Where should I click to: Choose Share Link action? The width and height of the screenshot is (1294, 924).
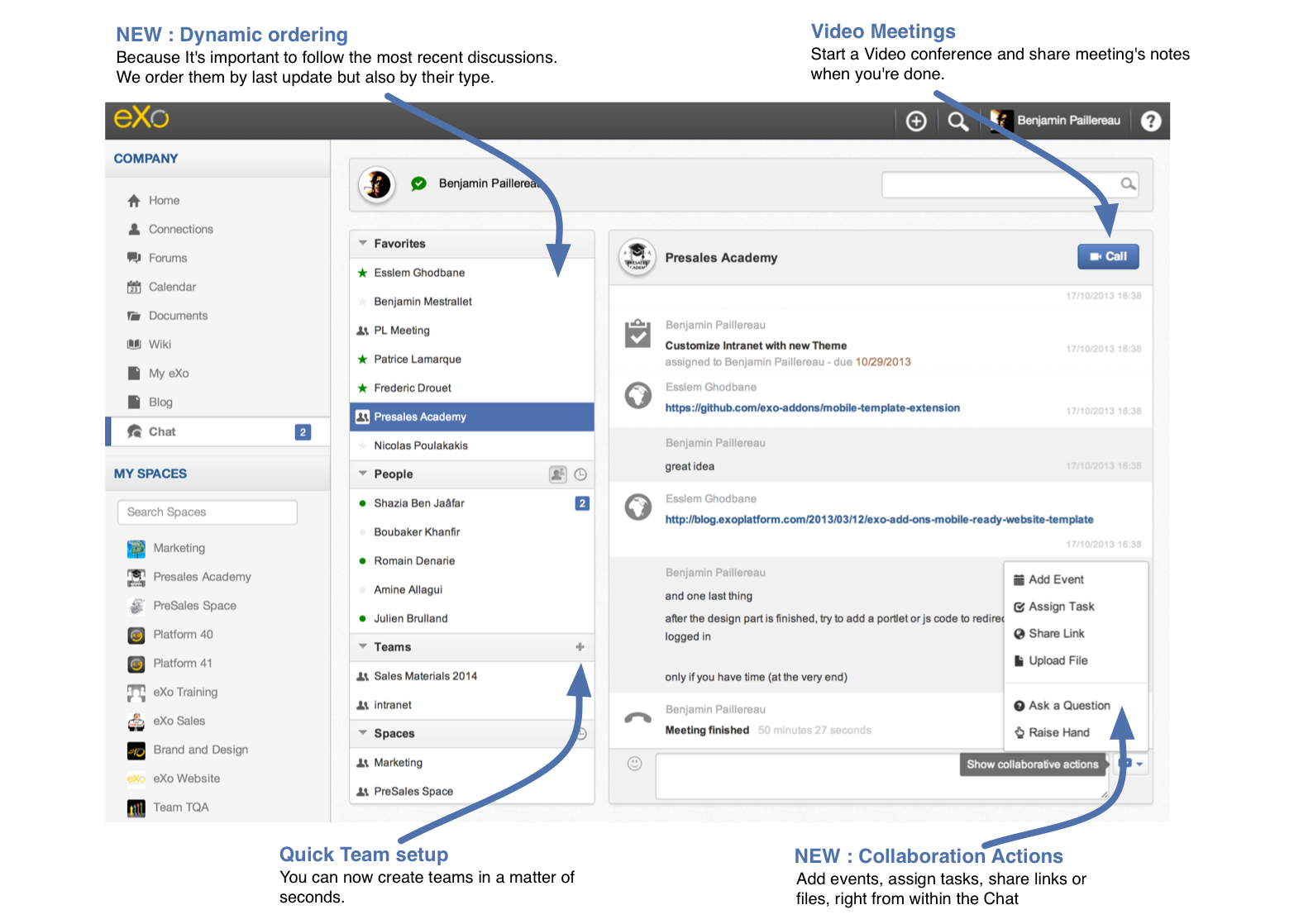tap(1076, 634)
